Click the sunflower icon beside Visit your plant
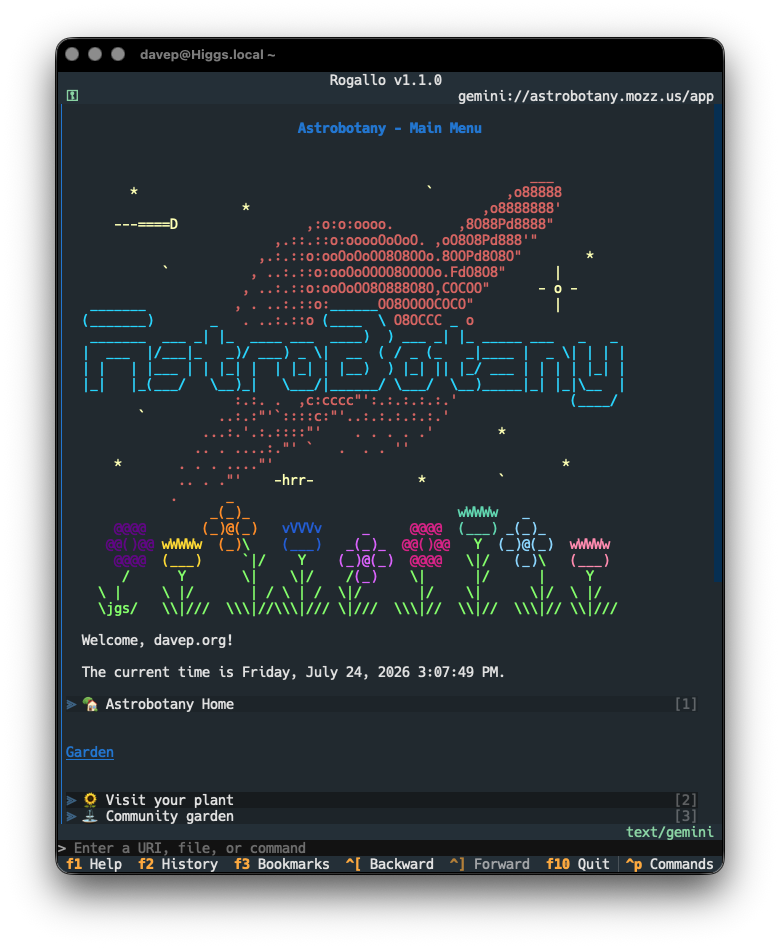 coord(90,800)
